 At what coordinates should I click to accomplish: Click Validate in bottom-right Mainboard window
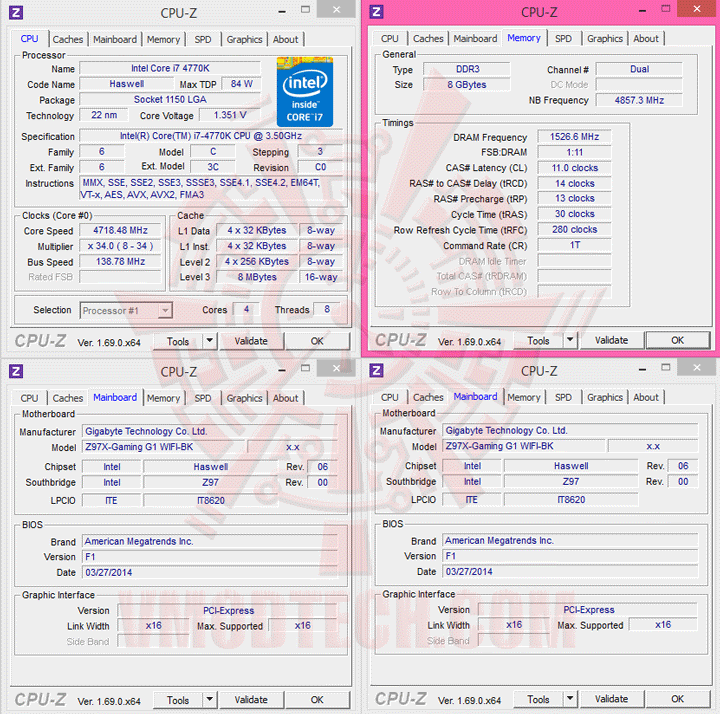(x=612, y=699)
